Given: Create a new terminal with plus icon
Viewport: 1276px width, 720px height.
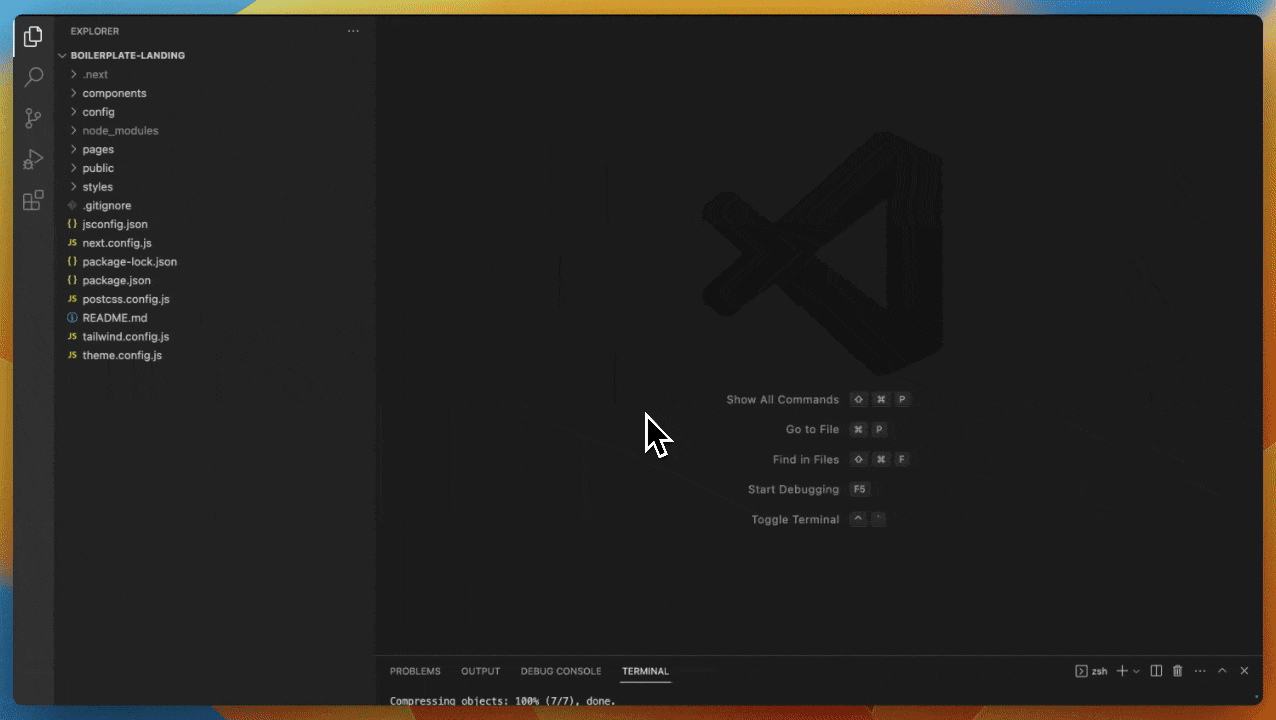Looking at the screenshot, I should point(1122,671).
